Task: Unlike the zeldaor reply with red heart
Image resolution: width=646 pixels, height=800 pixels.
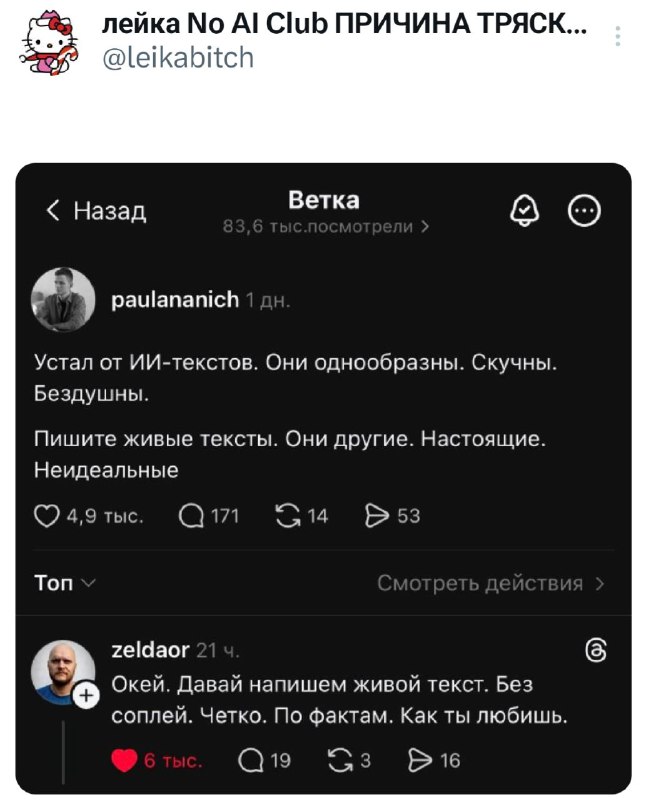Action: [123, 761]
